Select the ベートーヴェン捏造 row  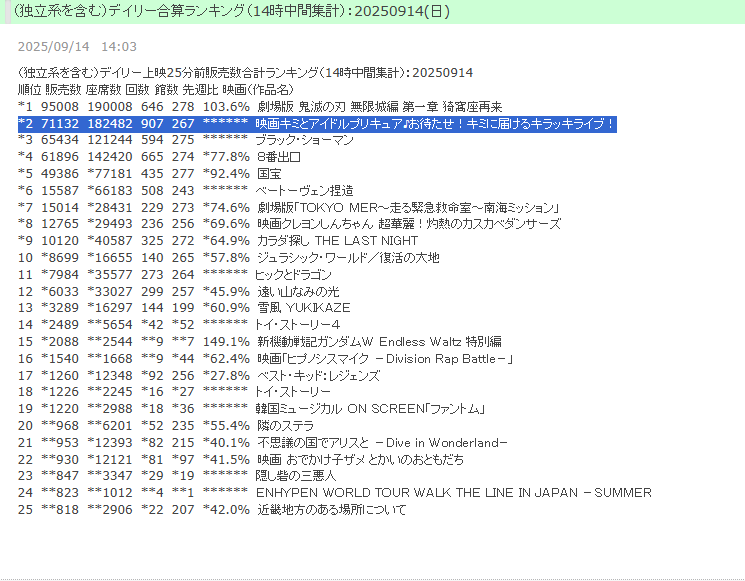coord(186,190)
